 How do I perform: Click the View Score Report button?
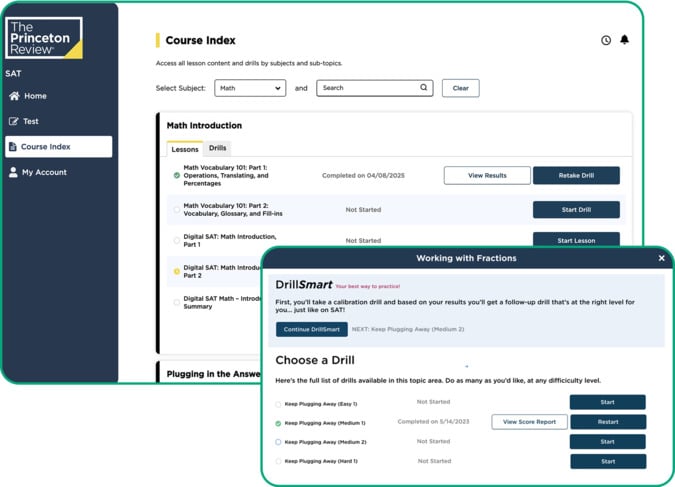(x=529, y=422)
